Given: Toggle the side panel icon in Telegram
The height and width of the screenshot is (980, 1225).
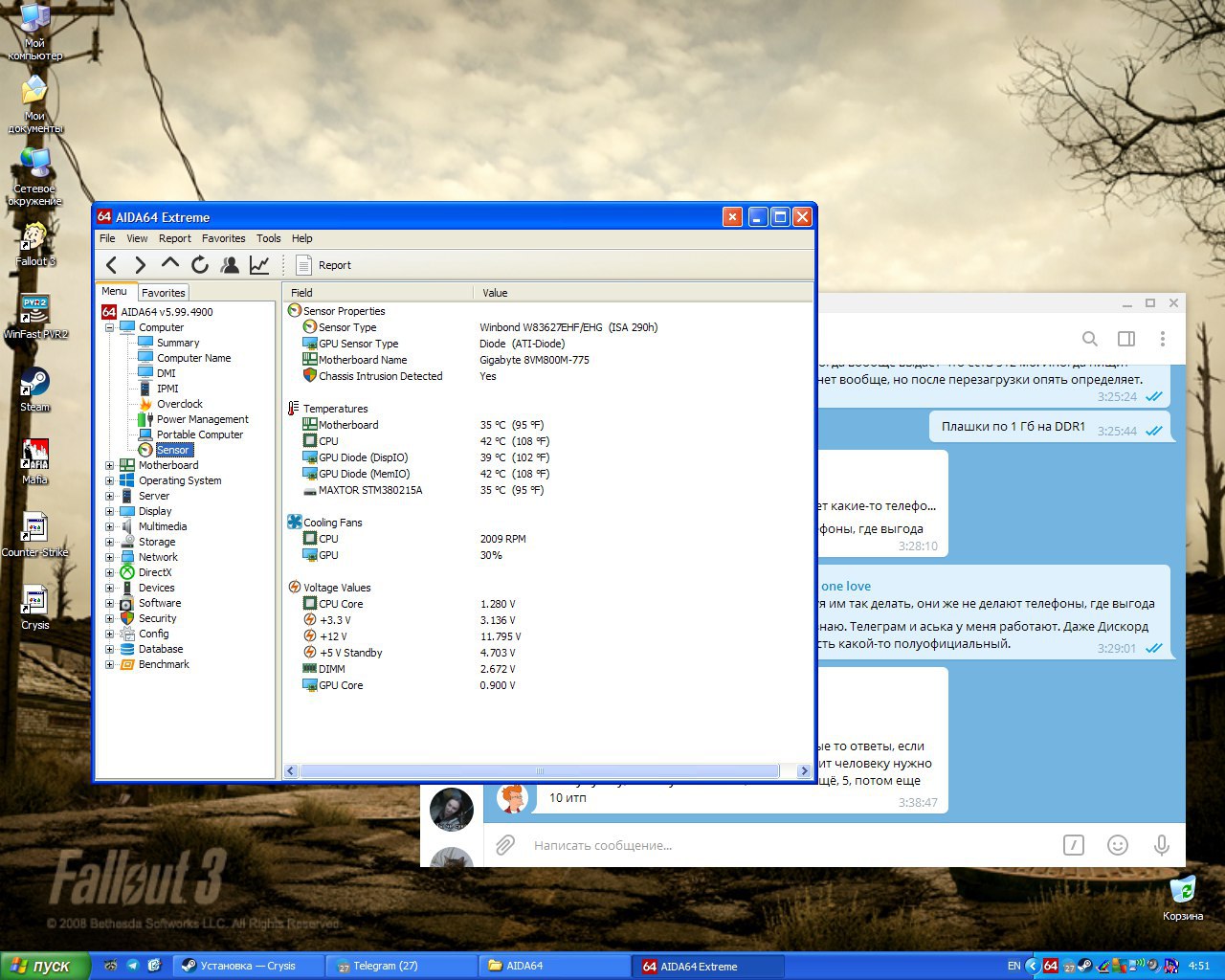Looking at the screenshot, I should coord(1126,339).
